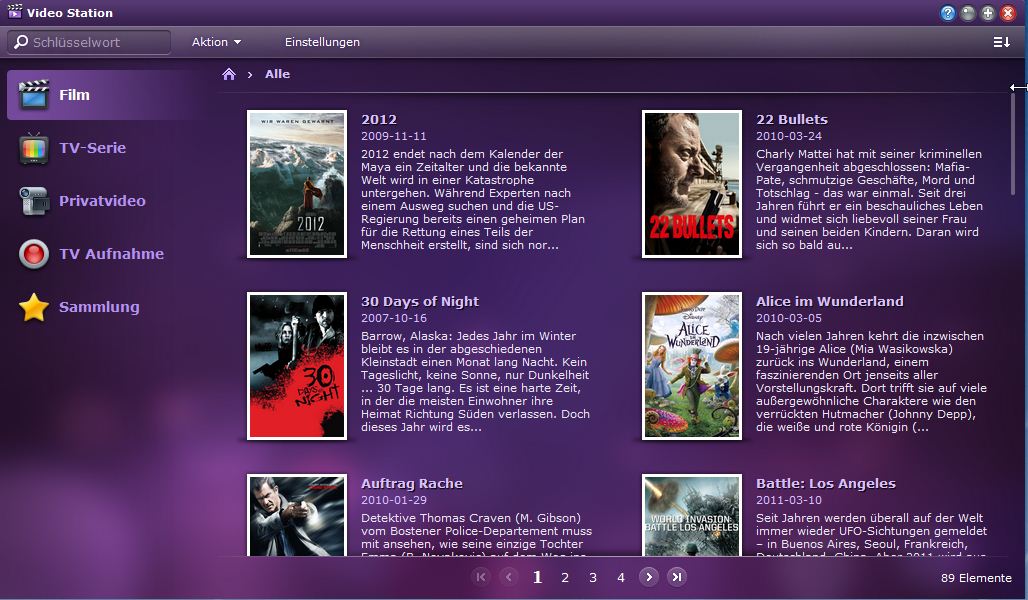Viewport: 1028px width, 600px height.
Task: Click the Battle: Los Angeles title
Action: click(825, 483)
